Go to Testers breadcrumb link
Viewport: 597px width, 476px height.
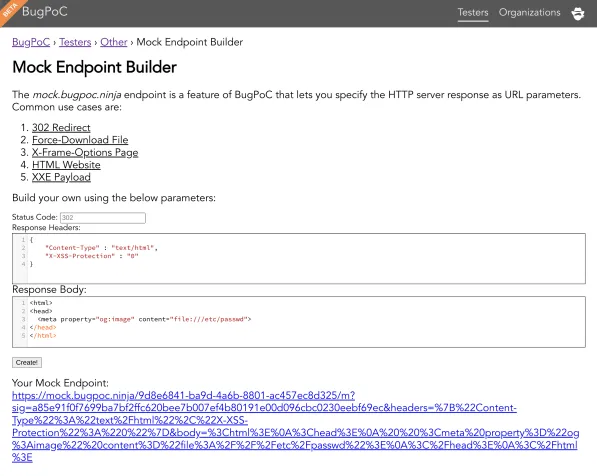75,42
